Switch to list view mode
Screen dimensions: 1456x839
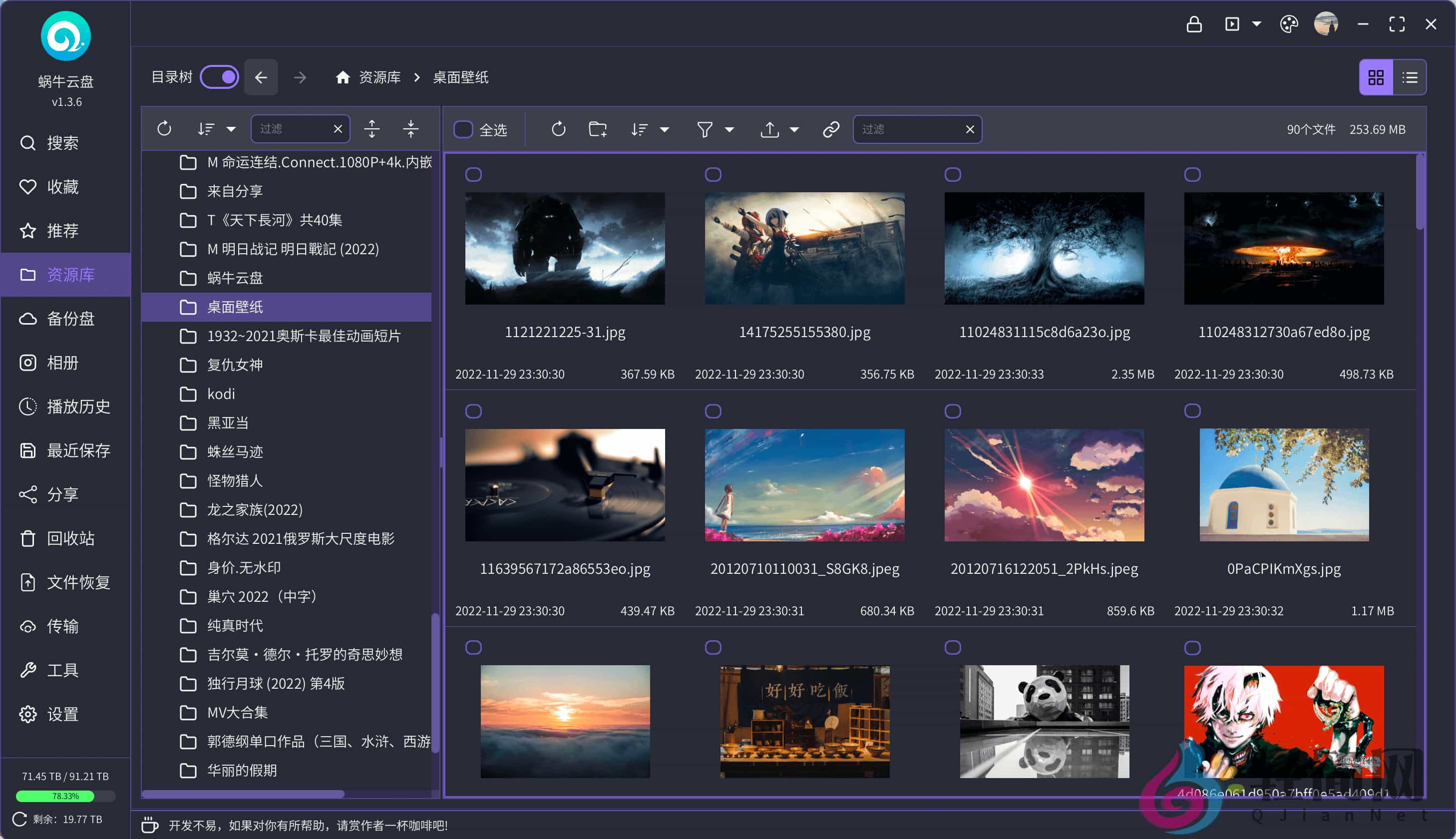1410,76
